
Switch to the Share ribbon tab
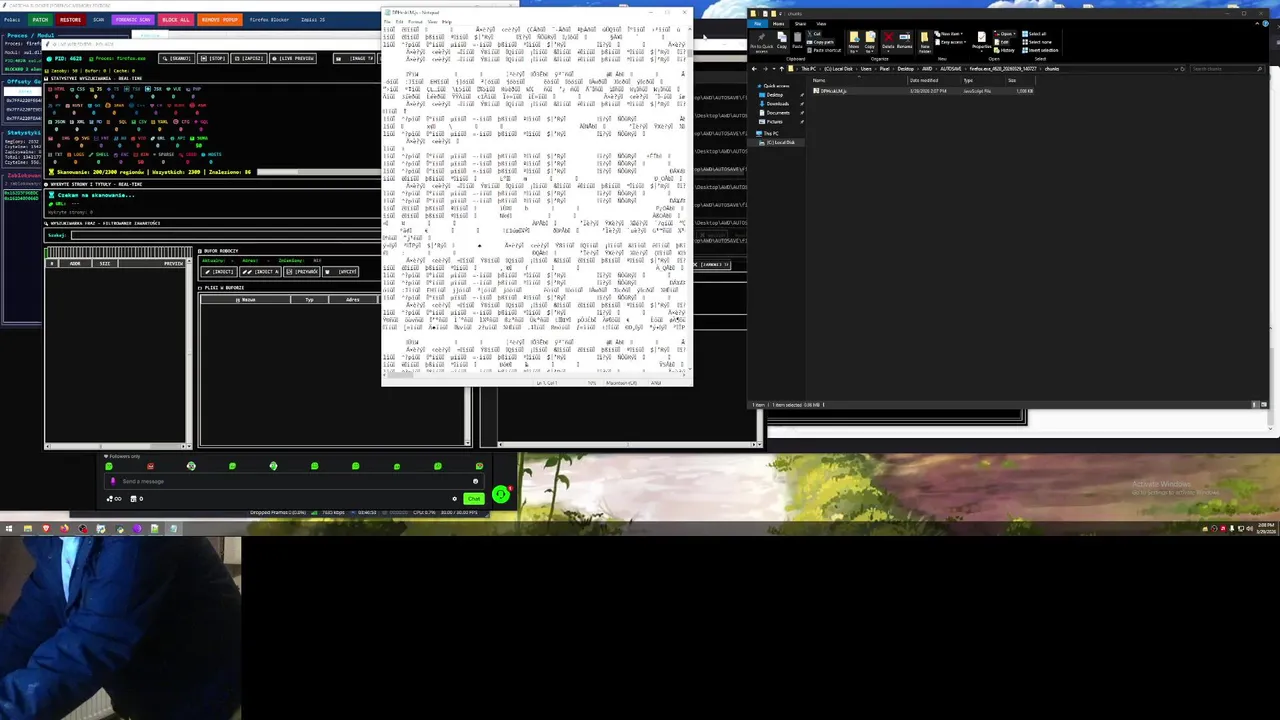click(x=800, y=24)
